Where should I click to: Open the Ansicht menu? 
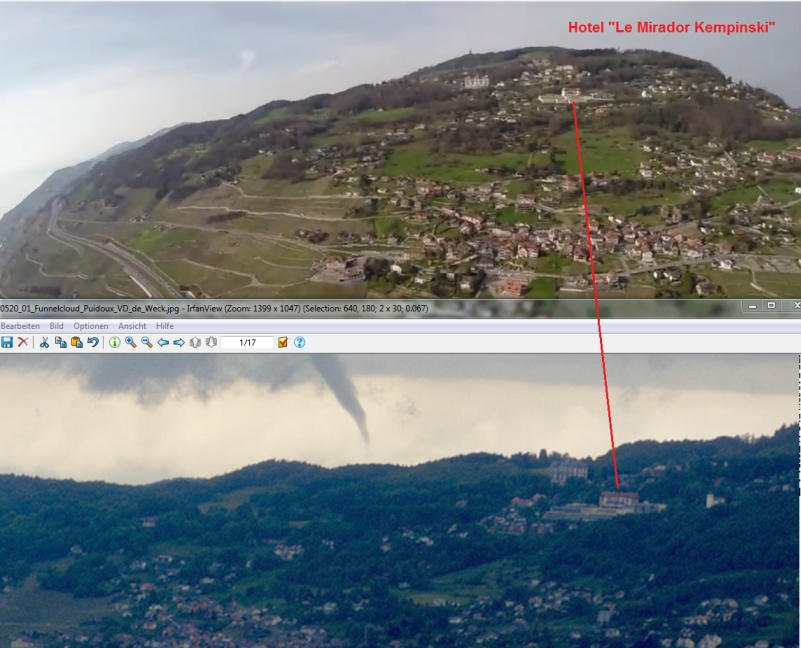(132, 326)
